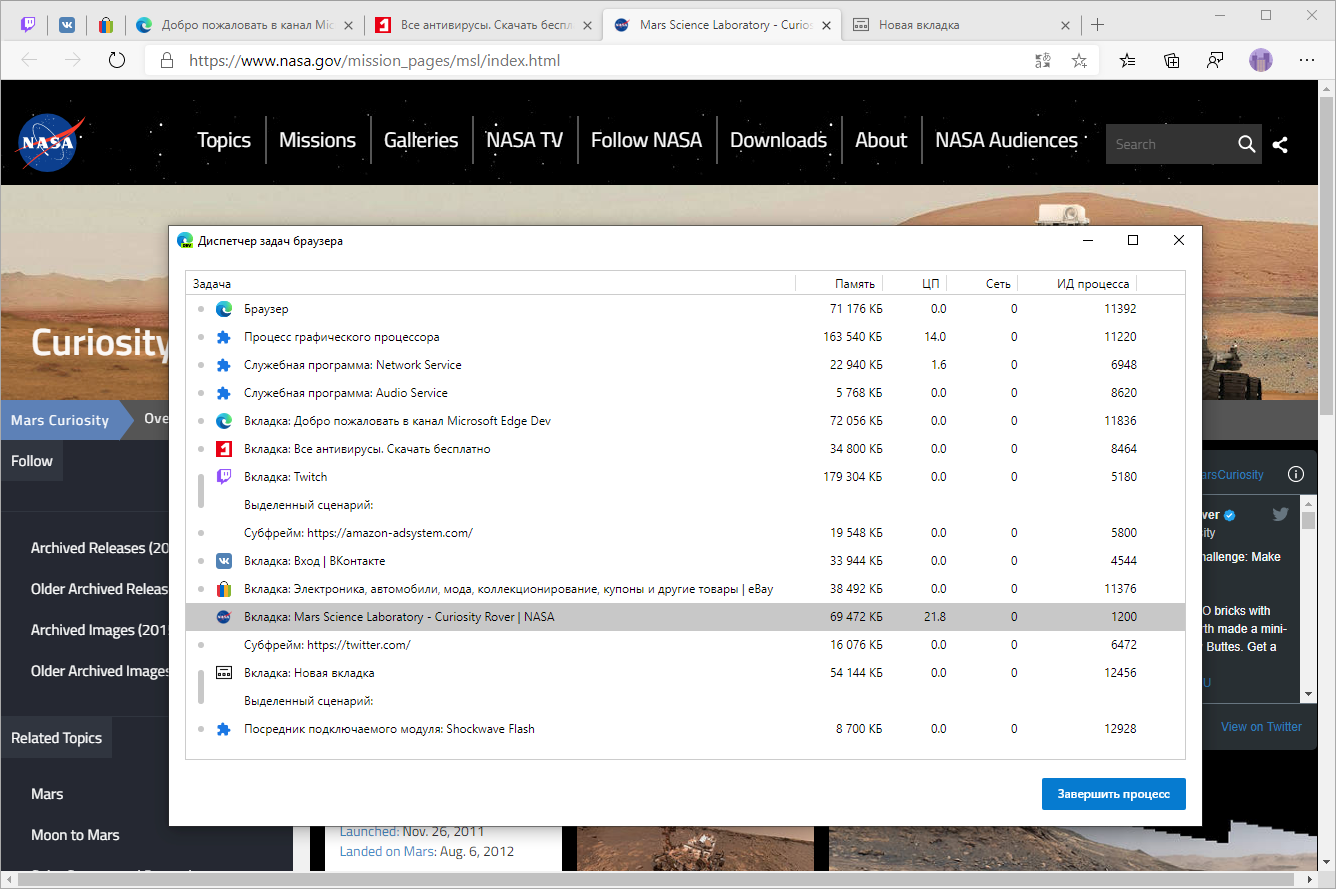Close the Новая вкладка tab
Viewport: 1336px width, 889px height.
tap(1063, 25)
